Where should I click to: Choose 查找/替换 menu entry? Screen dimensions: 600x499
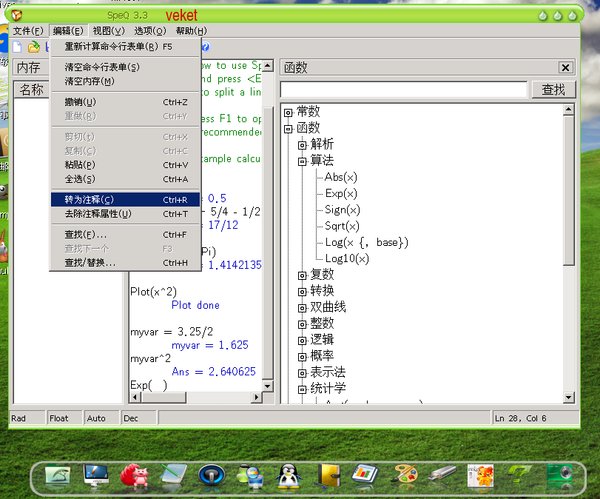90,262
